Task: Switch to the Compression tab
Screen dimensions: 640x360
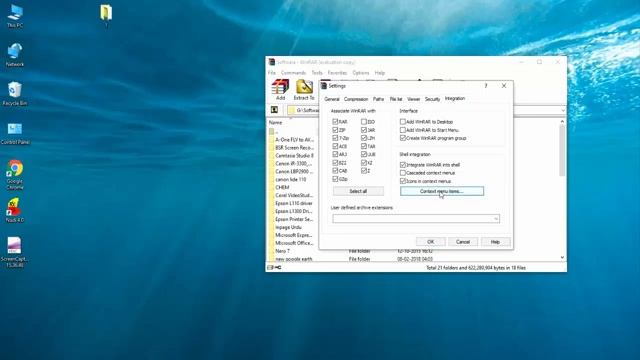Action: pos(356,99)
